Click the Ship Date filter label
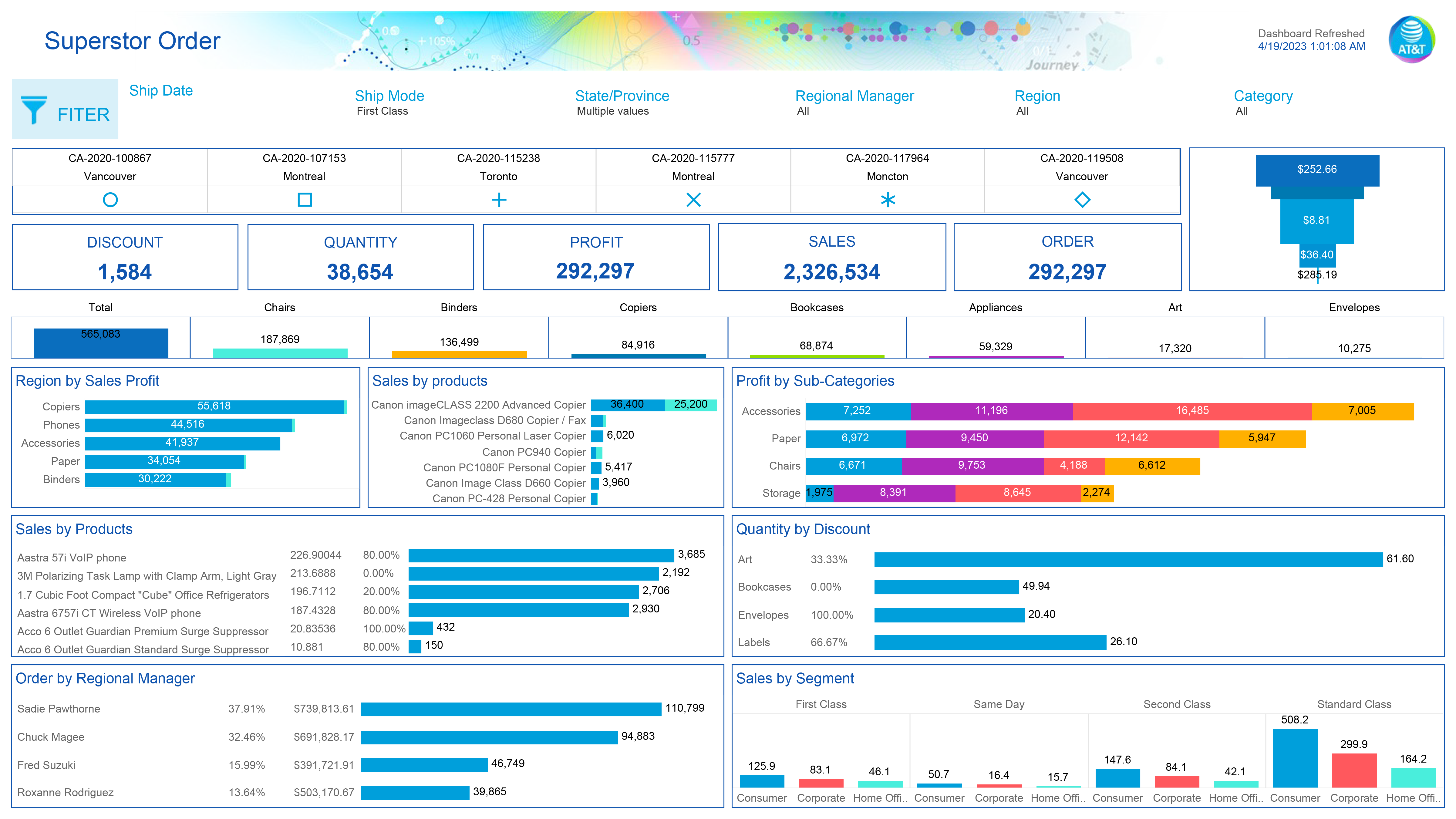This screenshot has width=1456, height=819. point(161,90)
